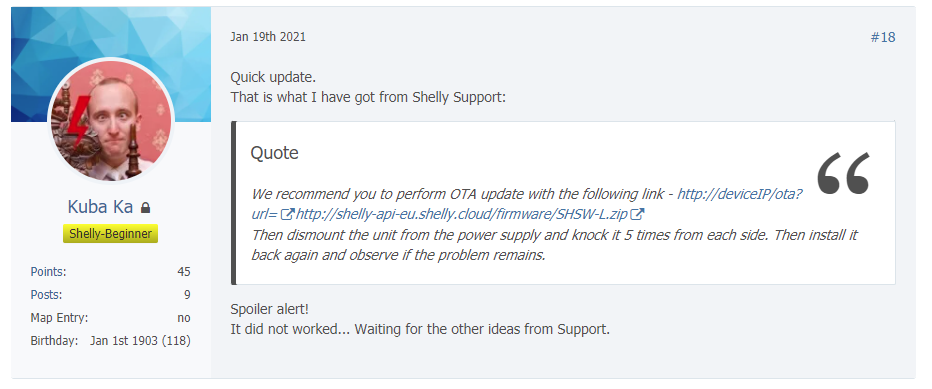
Task: Click the Posts label in user stats
Action: (x=46, y=295)
